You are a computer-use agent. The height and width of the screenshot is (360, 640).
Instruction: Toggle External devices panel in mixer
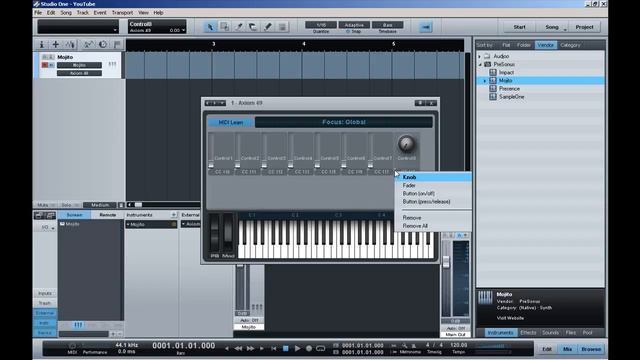[x=45, y=313]
